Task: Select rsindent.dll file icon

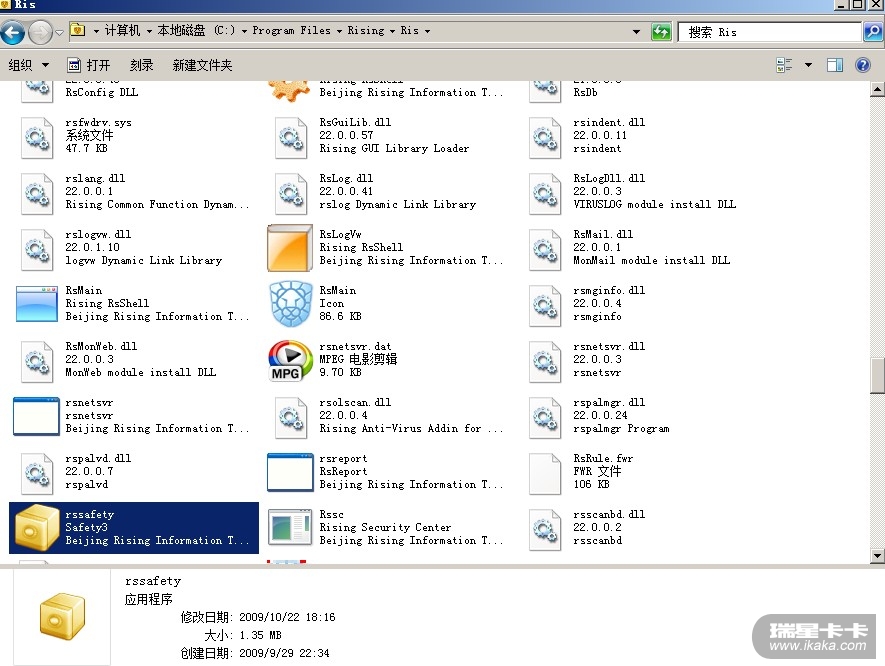Action: [x=545, y=137]
